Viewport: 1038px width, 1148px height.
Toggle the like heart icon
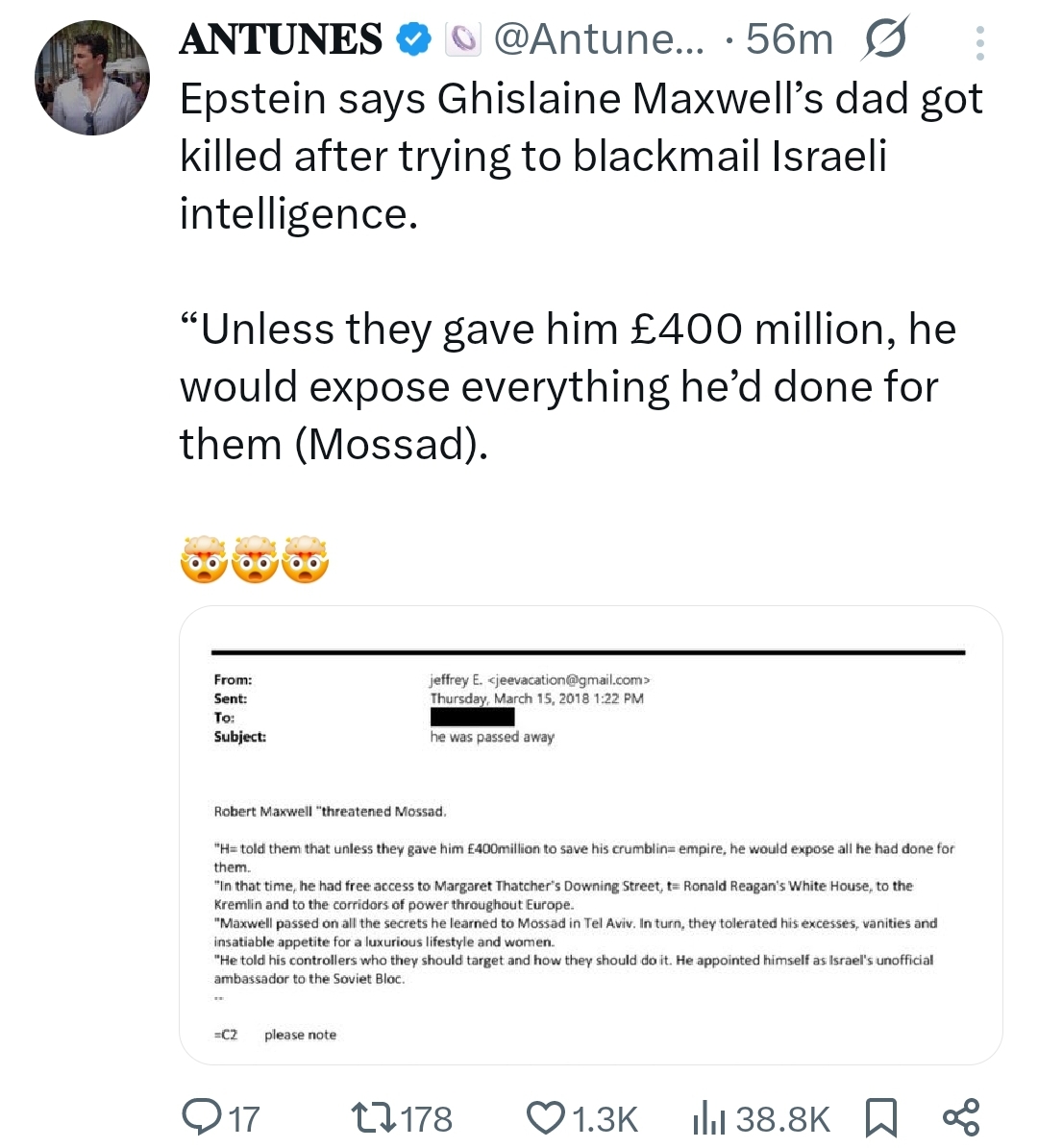(546, 1118)
